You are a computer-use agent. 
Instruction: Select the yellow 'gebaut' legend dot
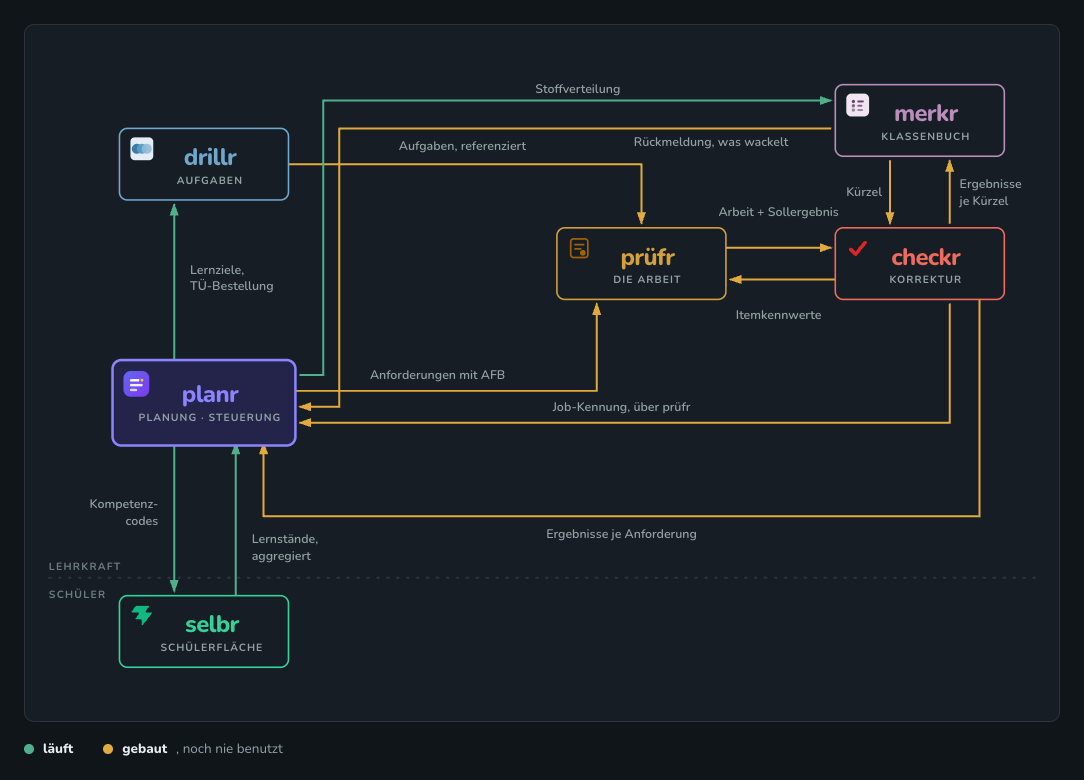pyautogui.click(x=108, y=749)
